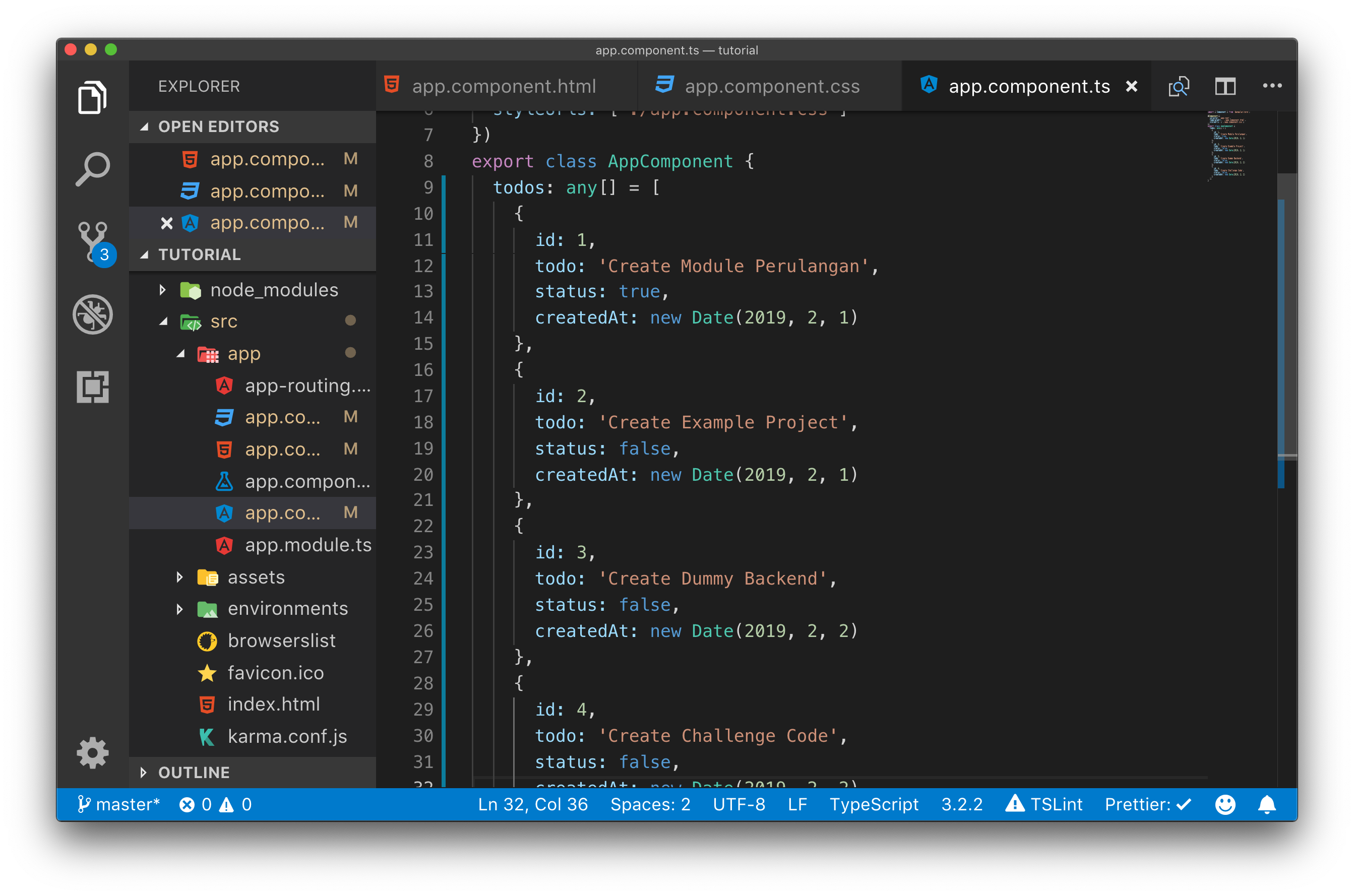Click the TSLint warning status item
The image size is (1354, 896).
coord(1043,805)
